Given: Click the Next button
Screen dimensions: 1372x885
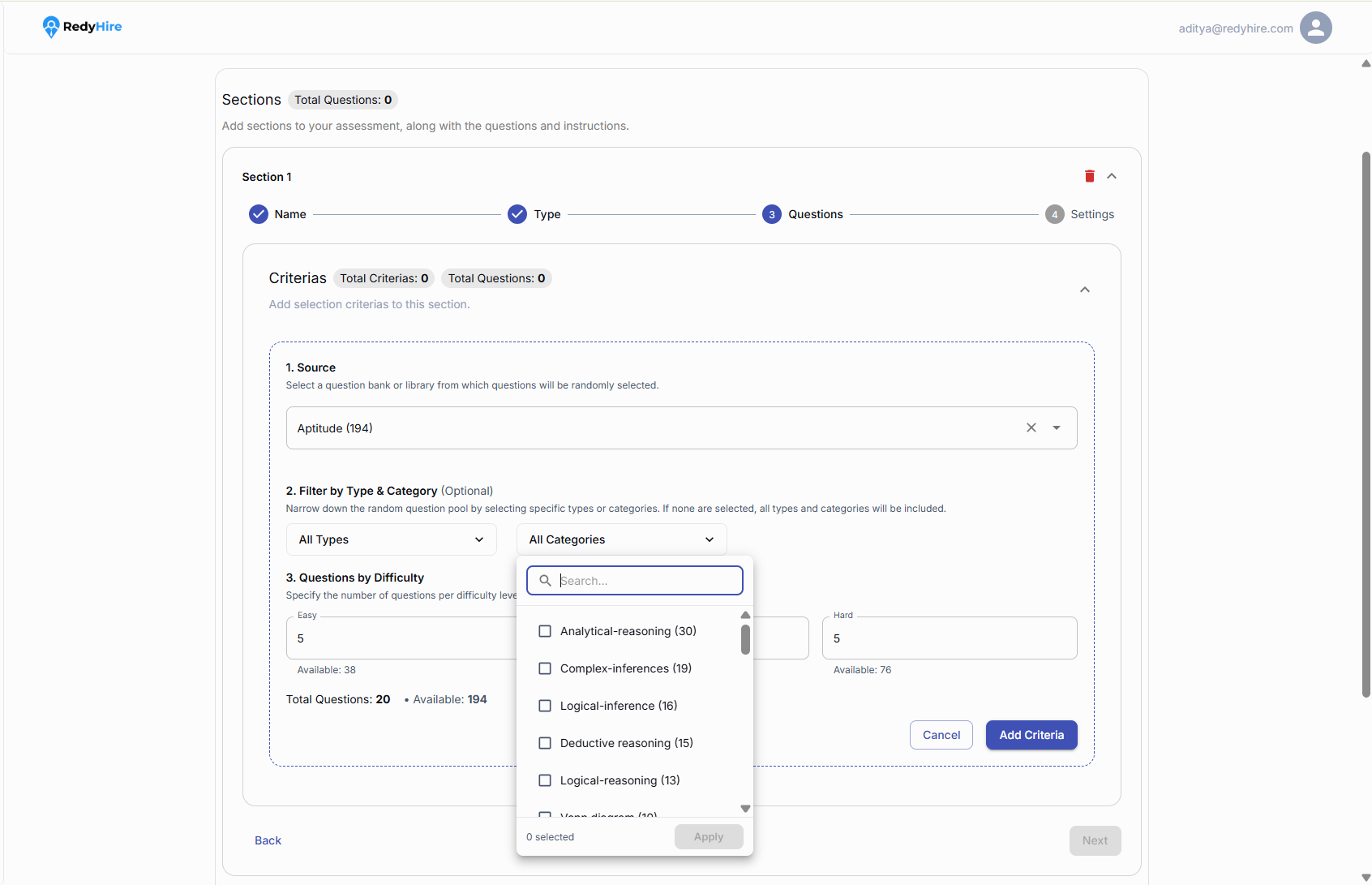Looking at the screenshot, I should click(1095, 840).
